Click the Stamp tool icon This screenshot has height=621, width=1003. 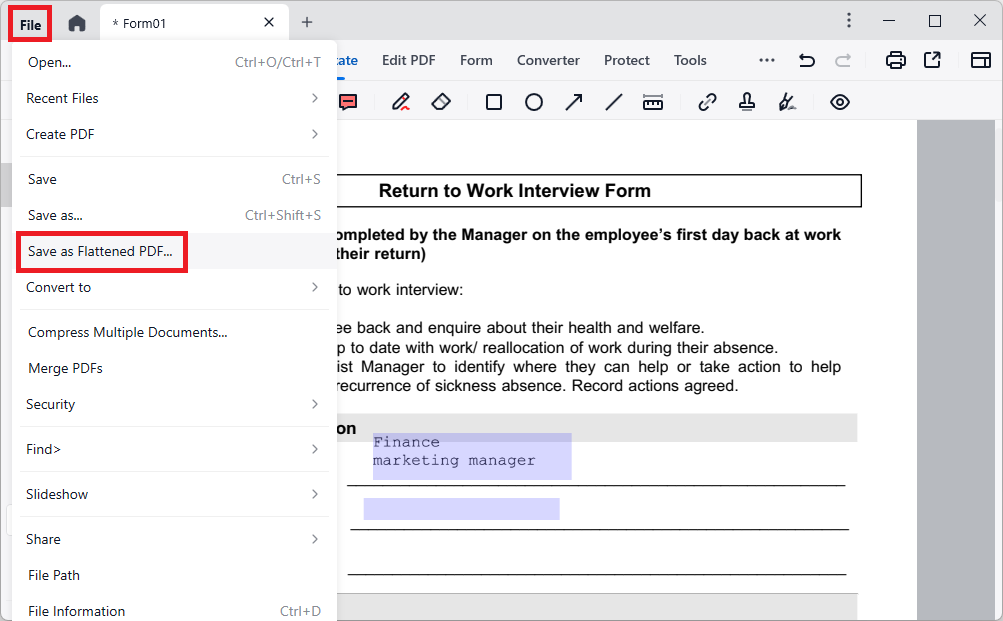coord(747,102)
